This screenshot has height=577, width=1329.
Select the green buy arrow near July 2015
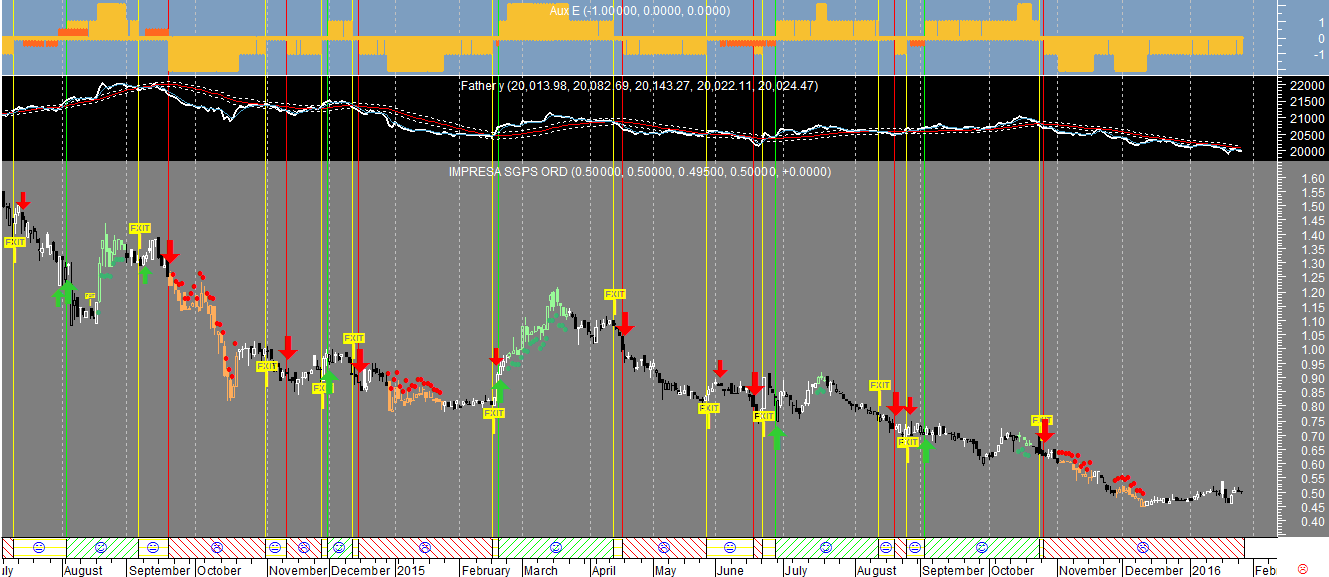click(x=776, y=437)
